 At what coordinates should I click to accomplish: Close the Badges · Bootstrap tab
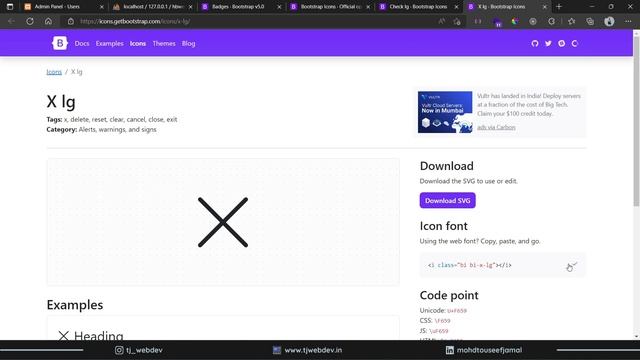[279, 7]
